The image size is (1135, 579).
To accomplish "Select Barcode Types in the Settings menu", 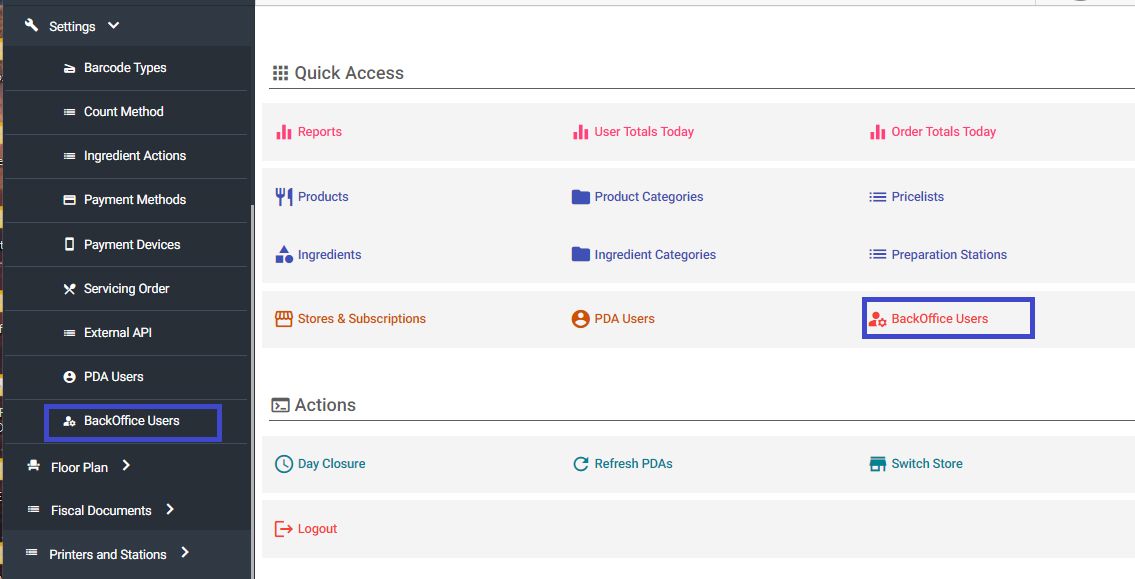I will pyautogui.click(x=124, y=68).
